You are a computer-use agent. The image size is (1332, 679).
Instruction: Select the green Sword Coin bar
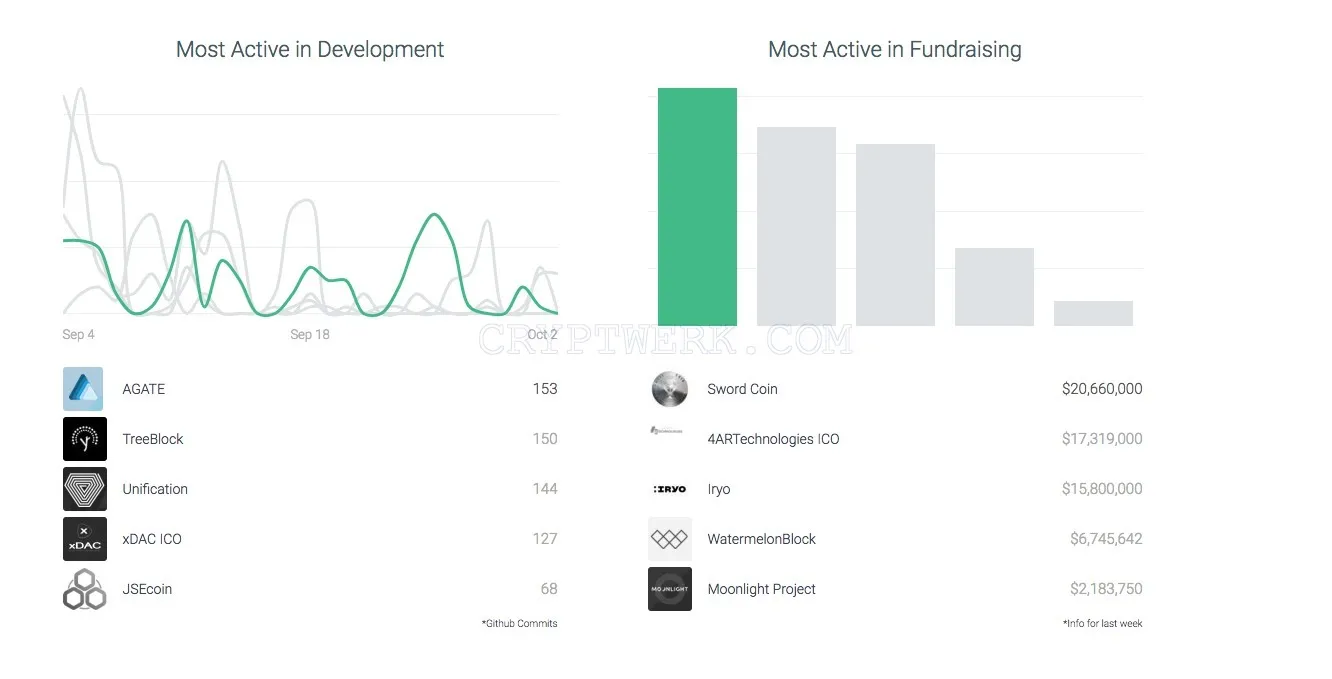click(x=697, y=207)
